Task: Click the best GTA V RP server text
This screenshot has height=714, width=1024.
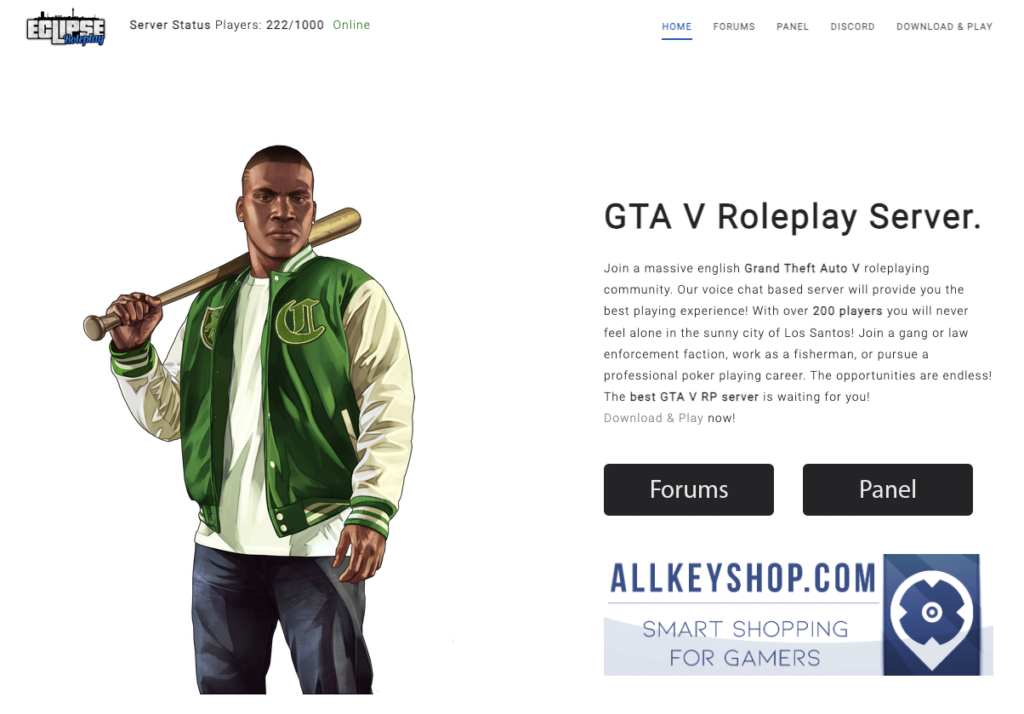Action: (x=694, y=397)
